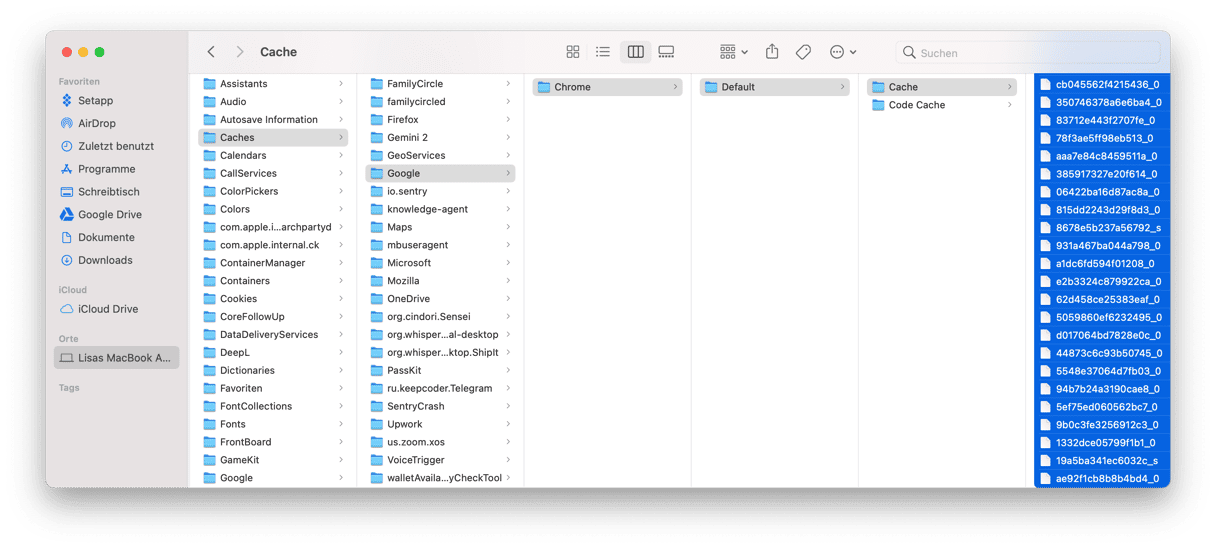Viewport: 1216px width, 548px height.
Task: Select the FamilyCircle folder
Action: pos(440,84)
